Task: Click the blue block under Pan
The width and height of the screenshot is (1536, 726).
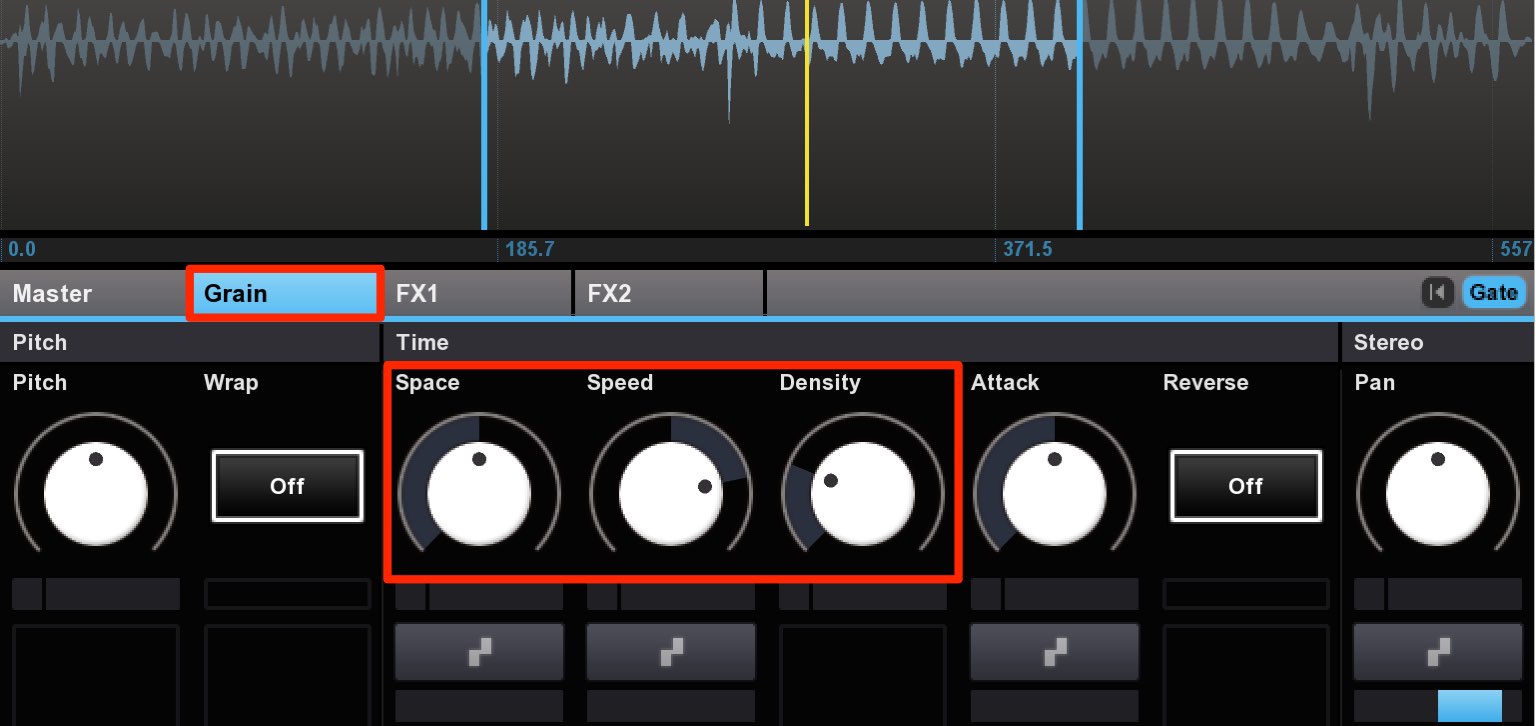Action: 1470,705
